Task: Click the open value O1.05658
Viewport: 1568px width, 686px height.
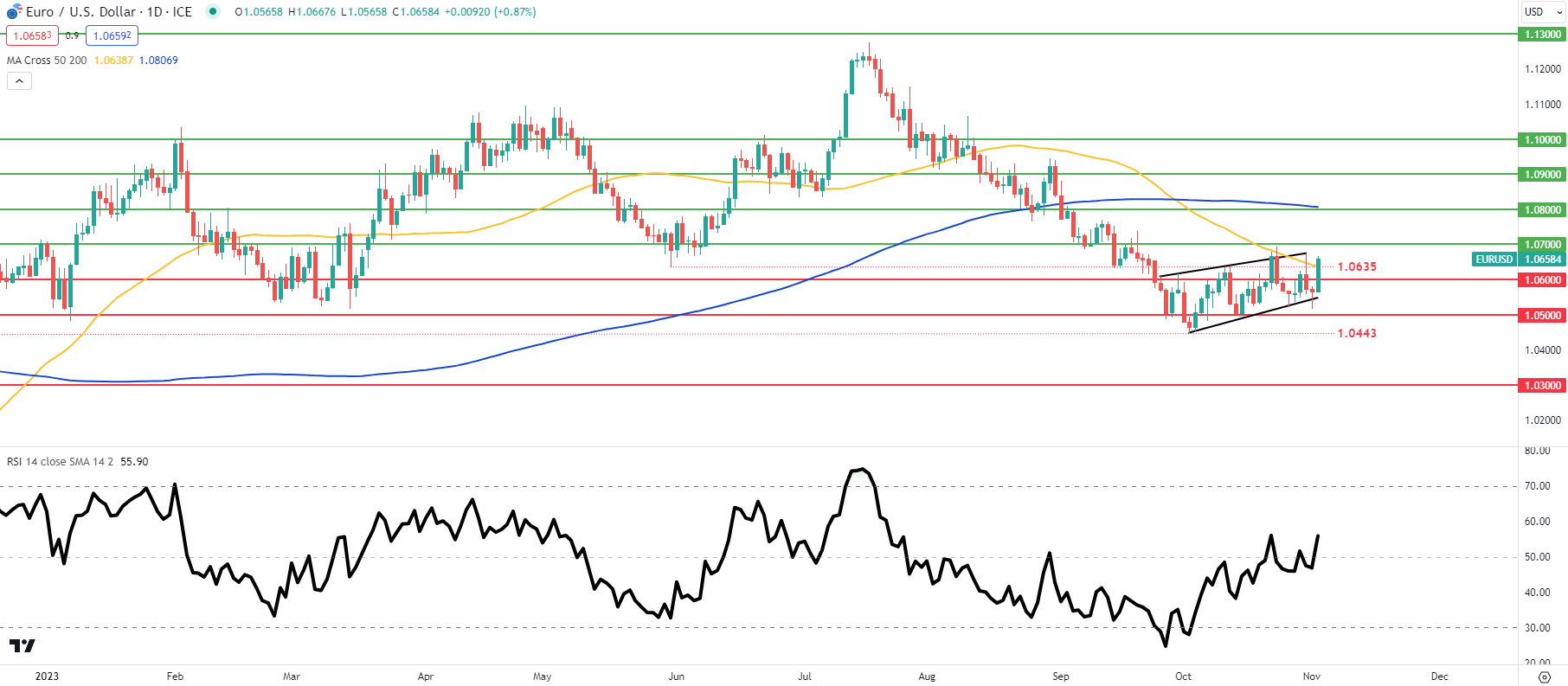Action: pos(259,11)
